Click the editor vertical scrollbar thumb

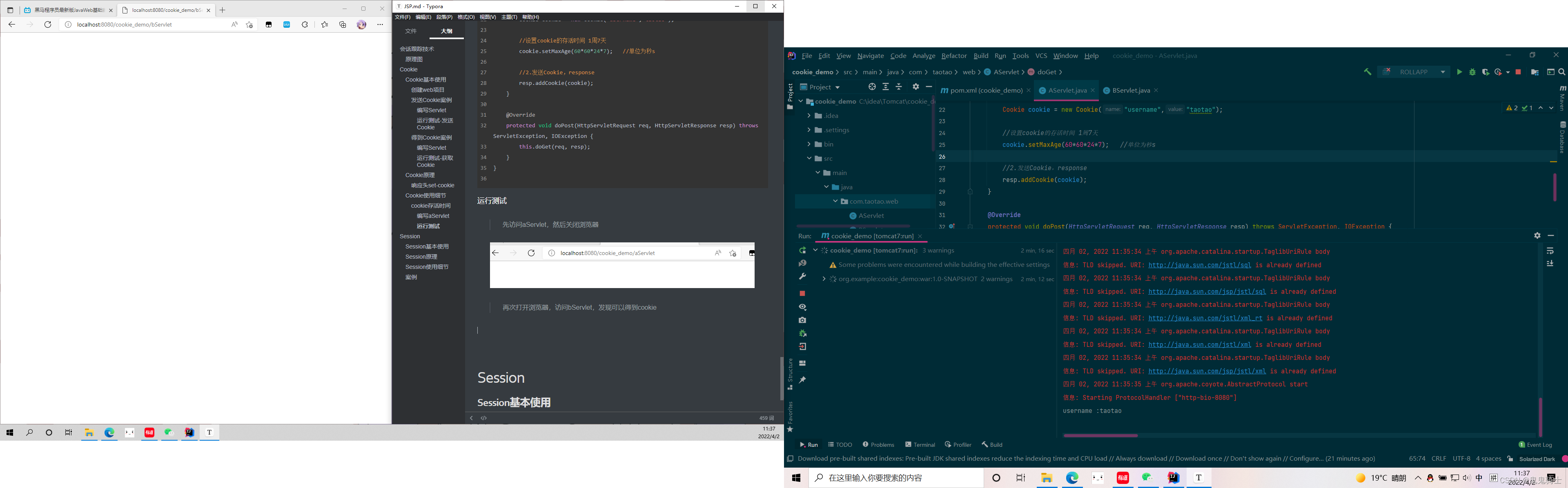pyautogui.click(x=1554, y=187)
